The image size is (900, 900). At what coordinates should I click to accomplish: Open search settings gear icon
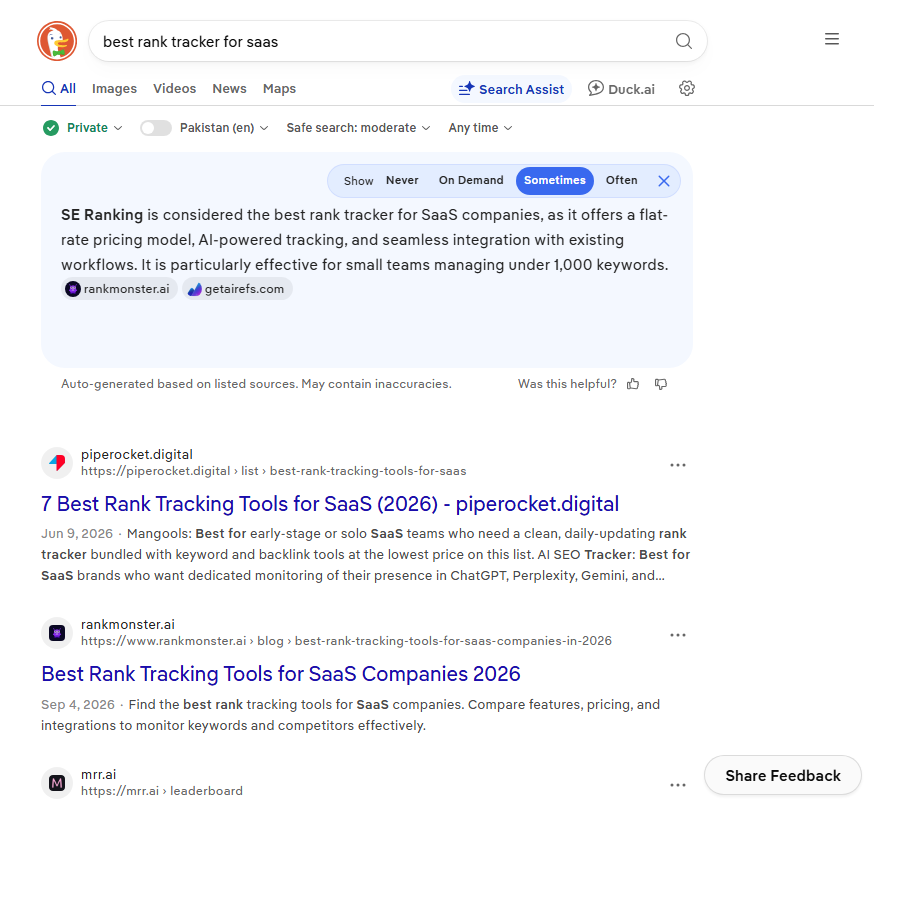tap(686, 88)
